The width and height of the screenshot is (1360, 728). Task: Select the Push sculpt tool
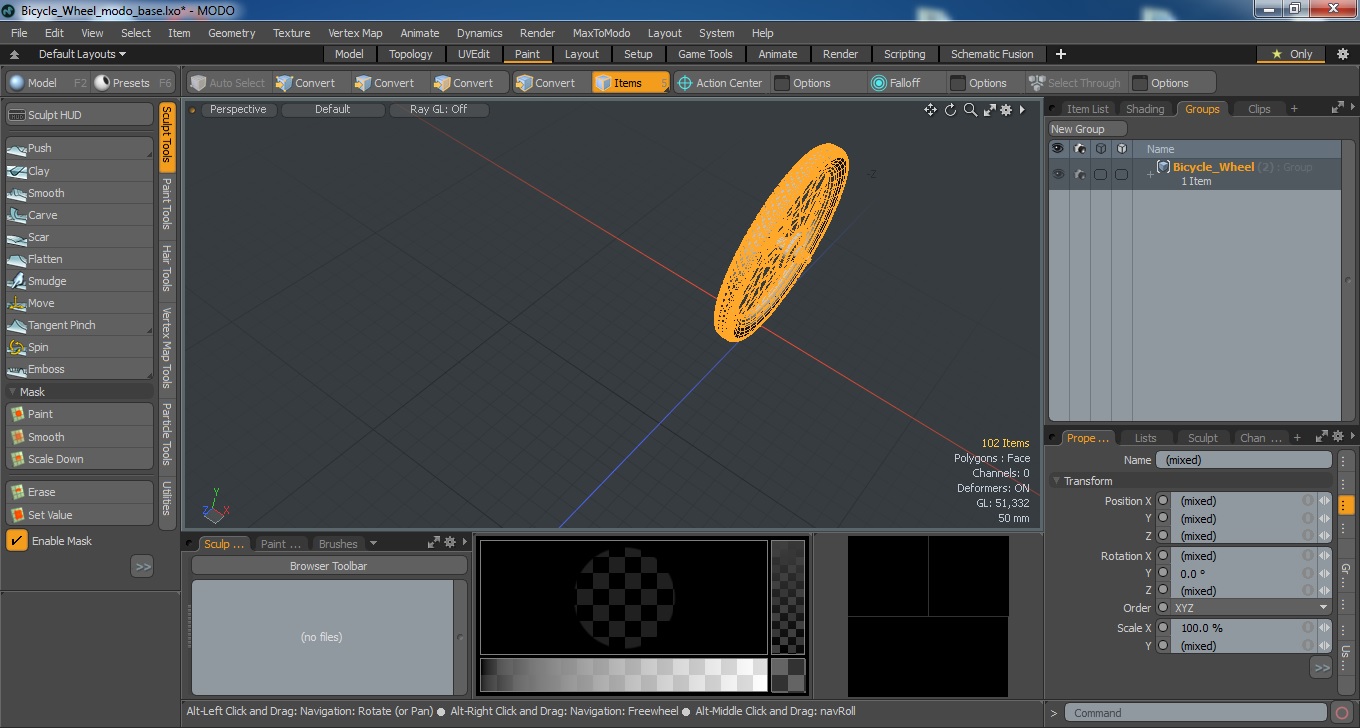80,148
